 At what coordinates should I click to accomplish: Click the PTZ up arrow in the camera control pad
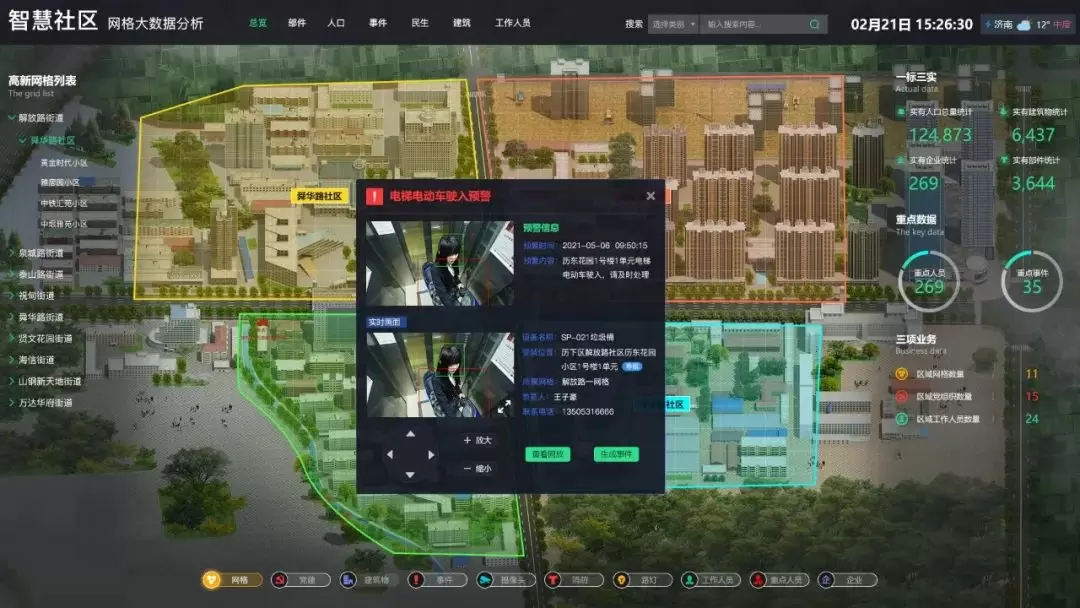pos(410,435)
